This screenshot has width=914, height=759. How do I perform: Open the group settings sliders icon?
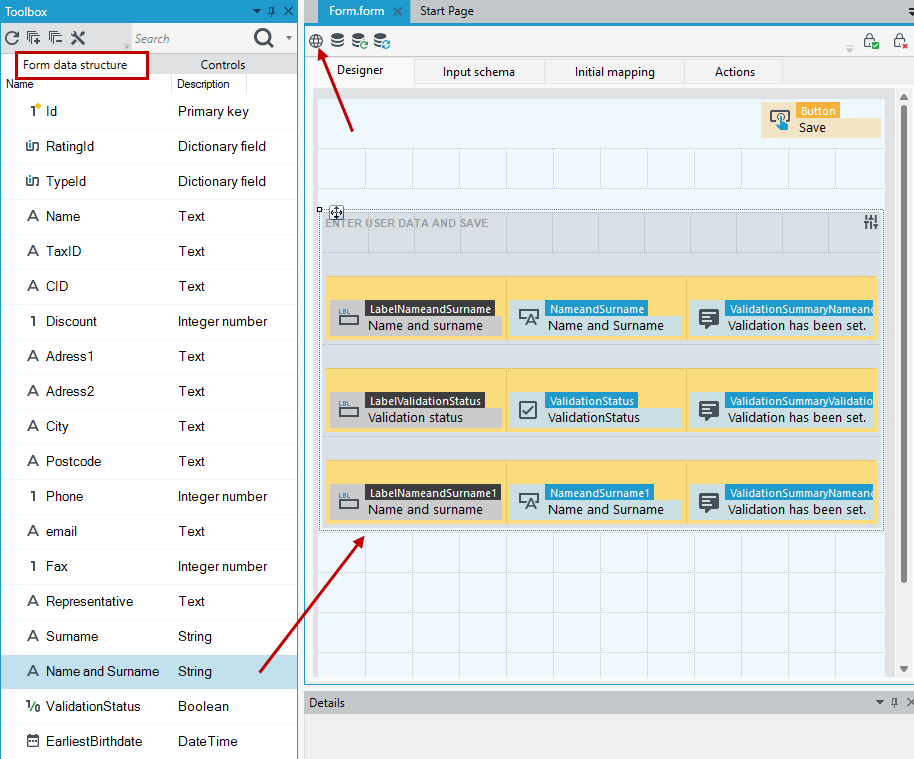coord(871,222)
